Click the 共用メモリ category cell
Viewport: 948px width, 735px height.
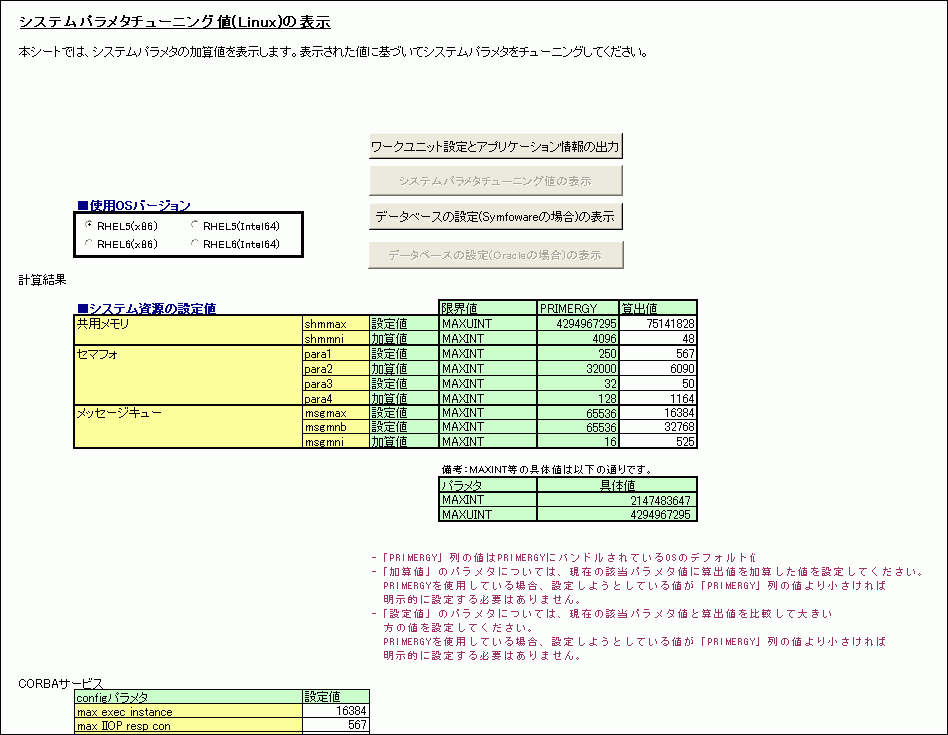click(x=188, y=331)
